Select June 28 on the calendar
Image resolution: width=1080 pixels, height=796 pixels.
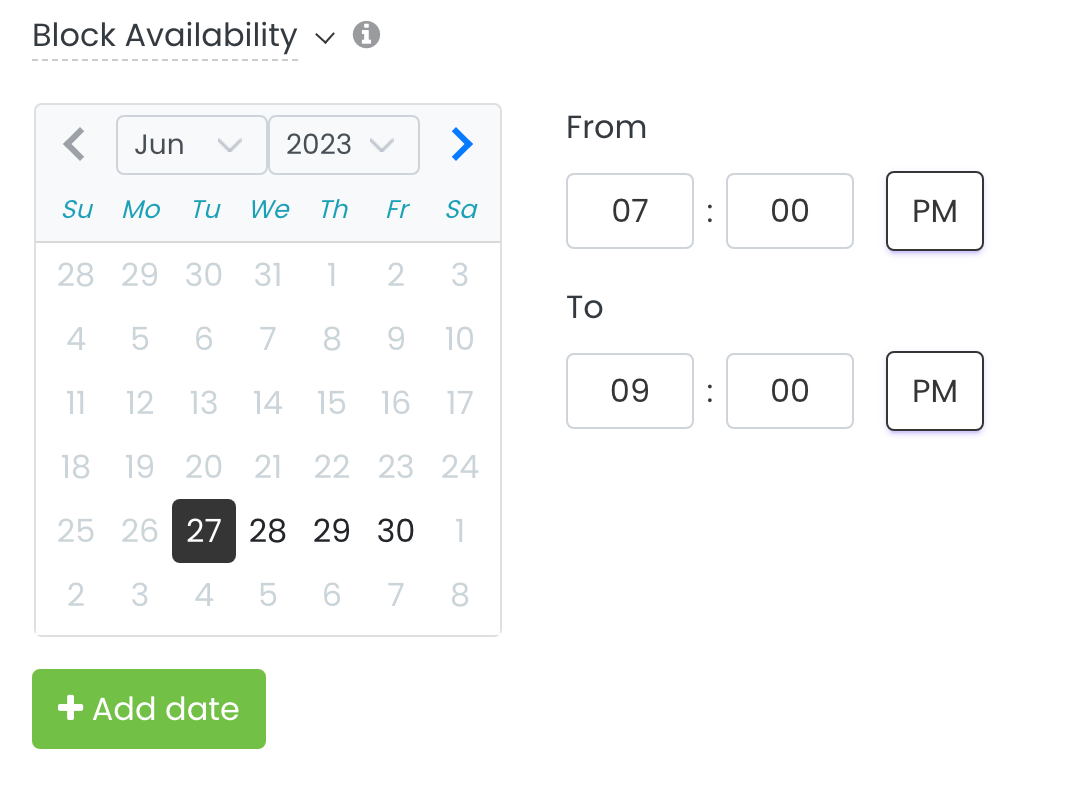tap(267, 531)
